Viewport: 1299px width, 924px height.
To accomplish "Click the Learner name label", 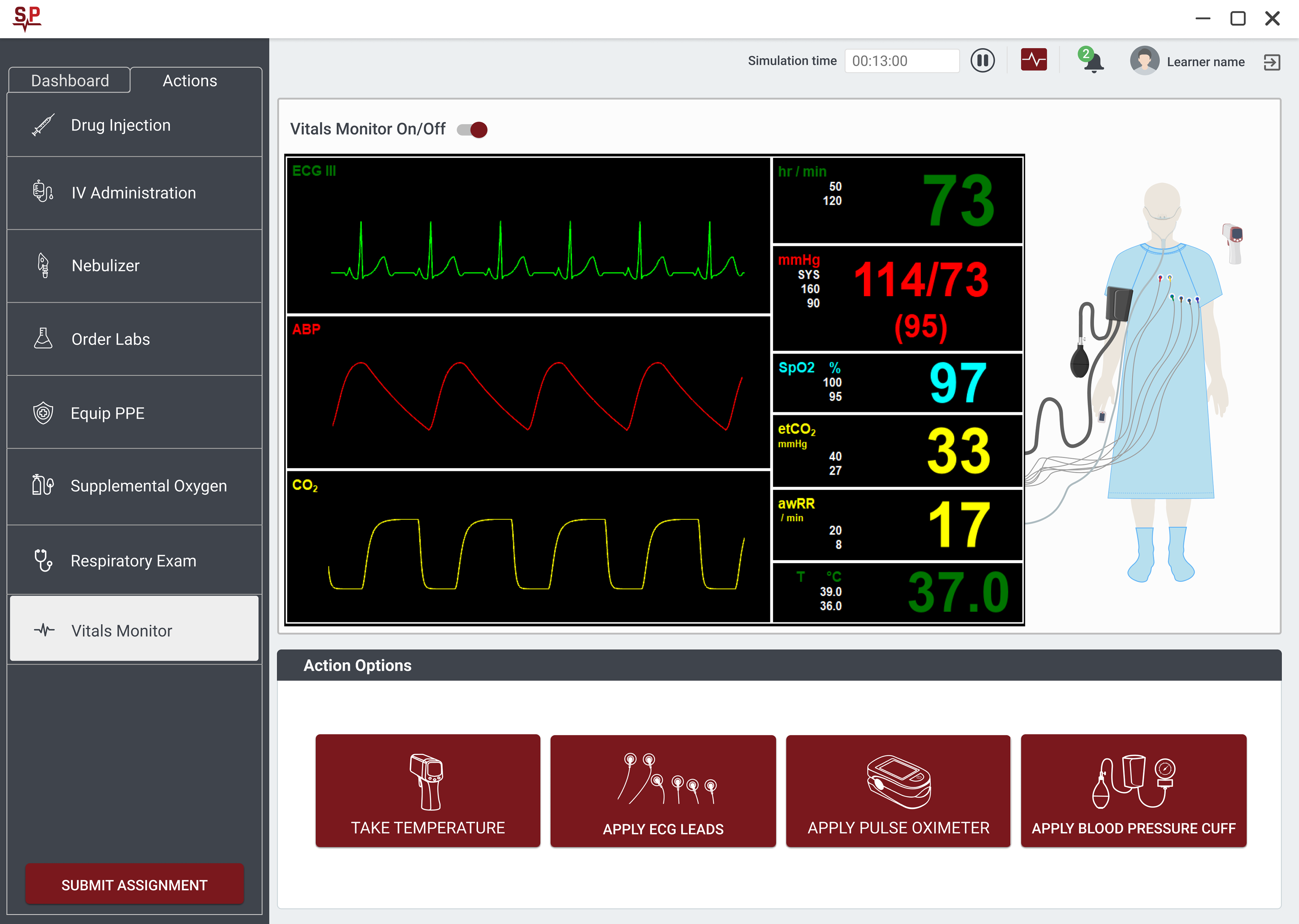I will (x=1205, y=62).
